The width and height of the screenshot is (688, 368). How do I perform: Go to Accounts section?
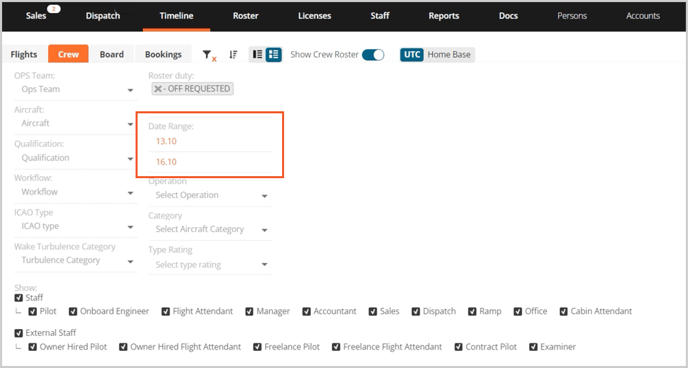643,16
